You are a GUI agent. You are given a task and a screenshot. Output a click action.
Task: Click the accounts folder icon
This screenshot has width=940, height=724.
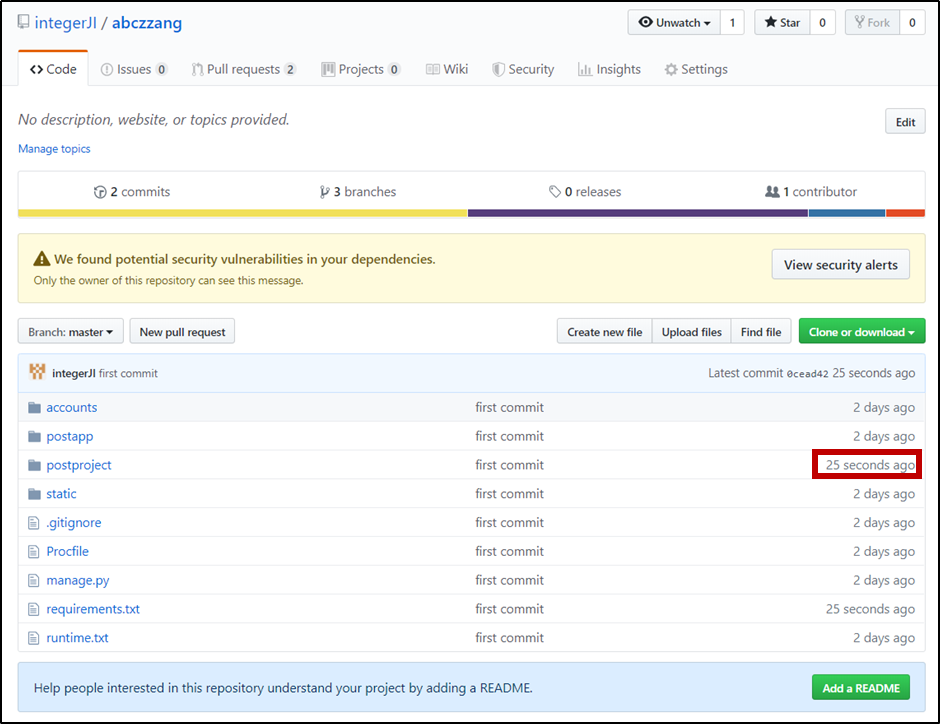tap(34, 408)
